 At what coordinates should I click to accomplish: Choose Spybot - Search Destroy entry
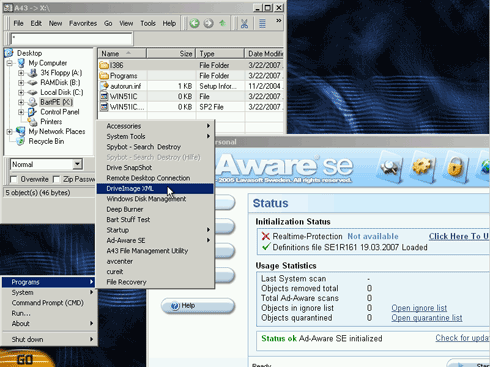(155, 147)
